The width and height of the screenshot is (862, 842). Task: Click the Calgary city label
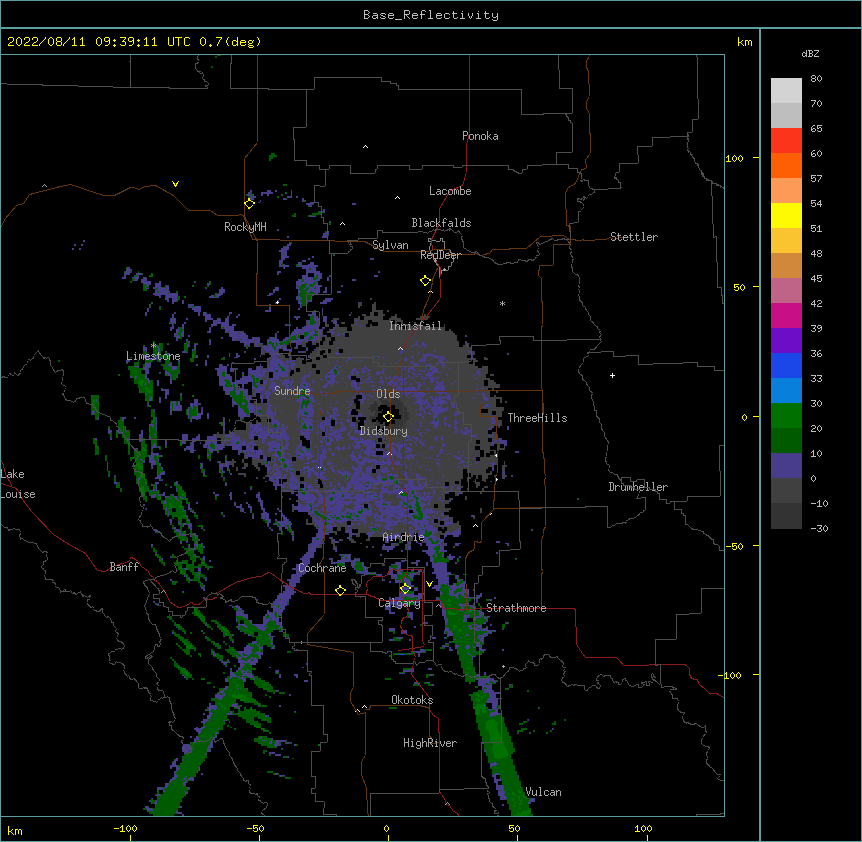click(399, 603)
